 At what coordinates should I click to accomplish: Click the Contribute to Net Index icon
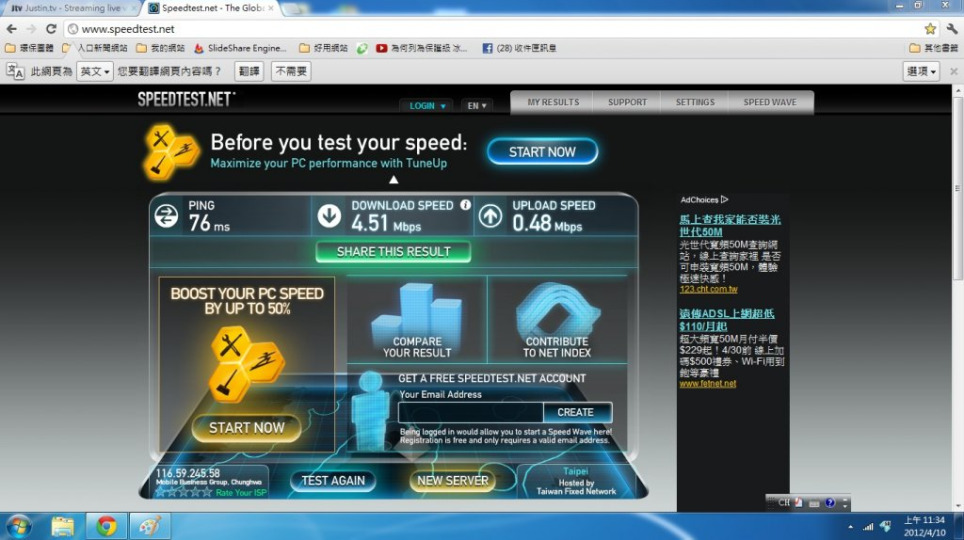coord(557,310)
